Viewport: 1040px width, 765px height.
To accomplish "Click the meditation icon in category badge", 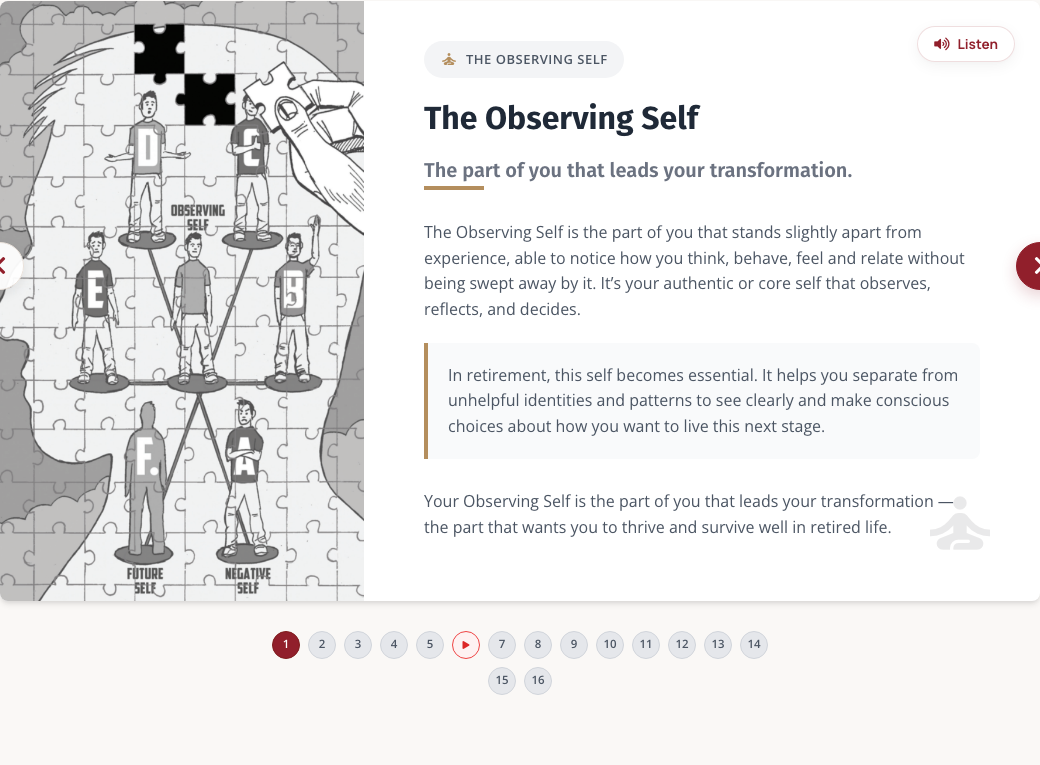I will click(449, 60).
